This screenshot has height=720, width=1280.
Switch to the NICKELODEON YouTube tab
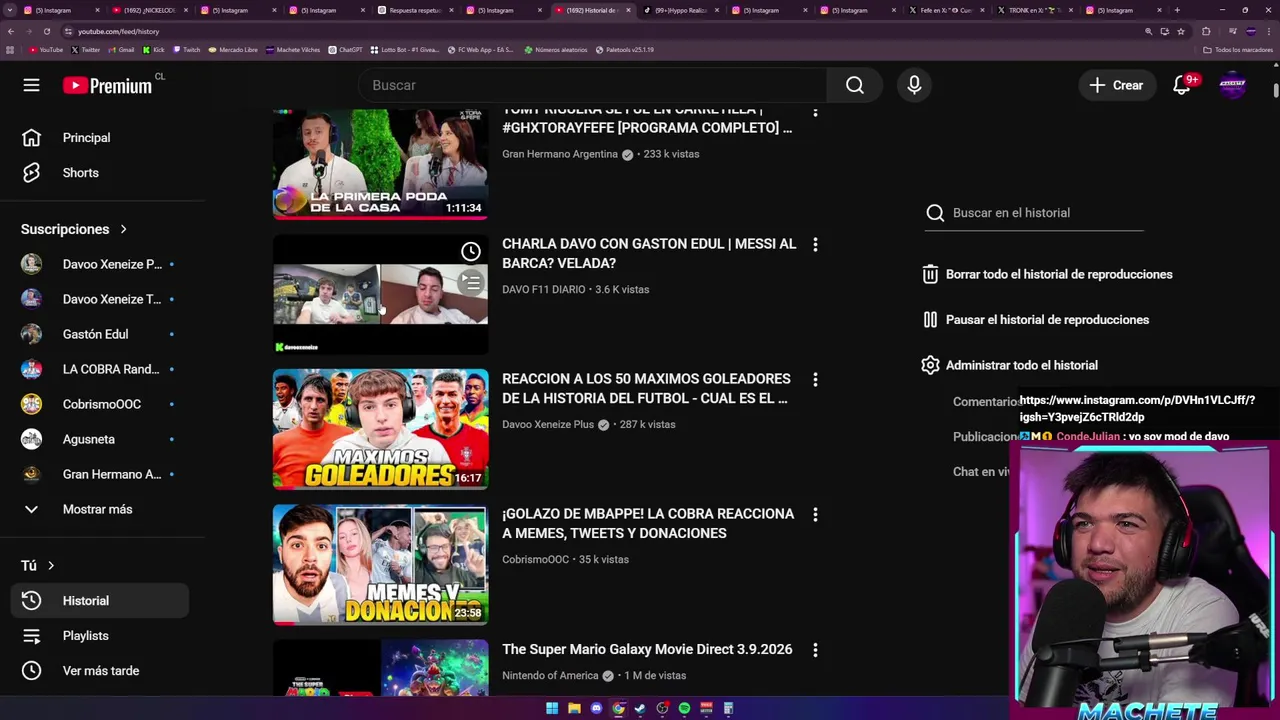point(148,10)
